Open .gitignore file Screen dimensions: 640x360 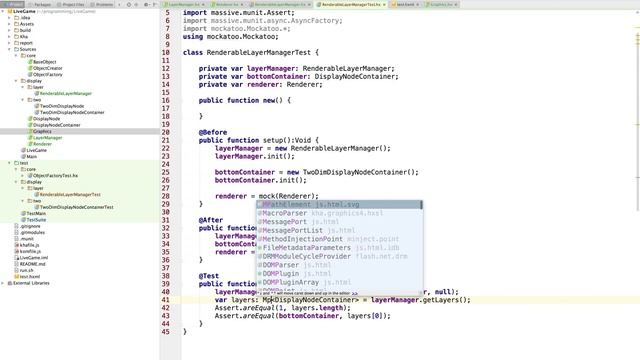click(x=27, y=226)
